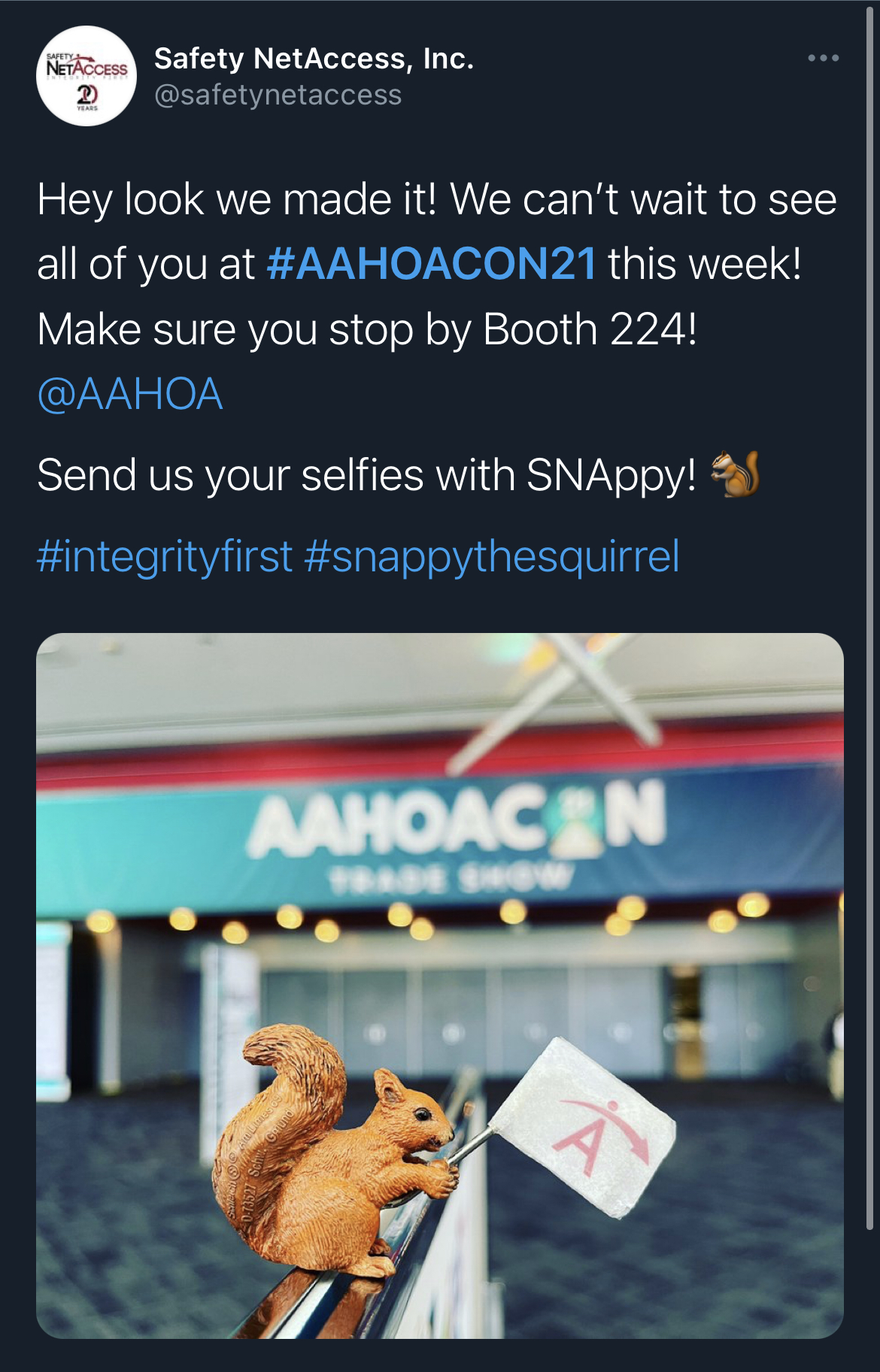Open the #snappythesquirrel hashtag
Viewport: 880px width, 1372px height.
coord(492,556)
